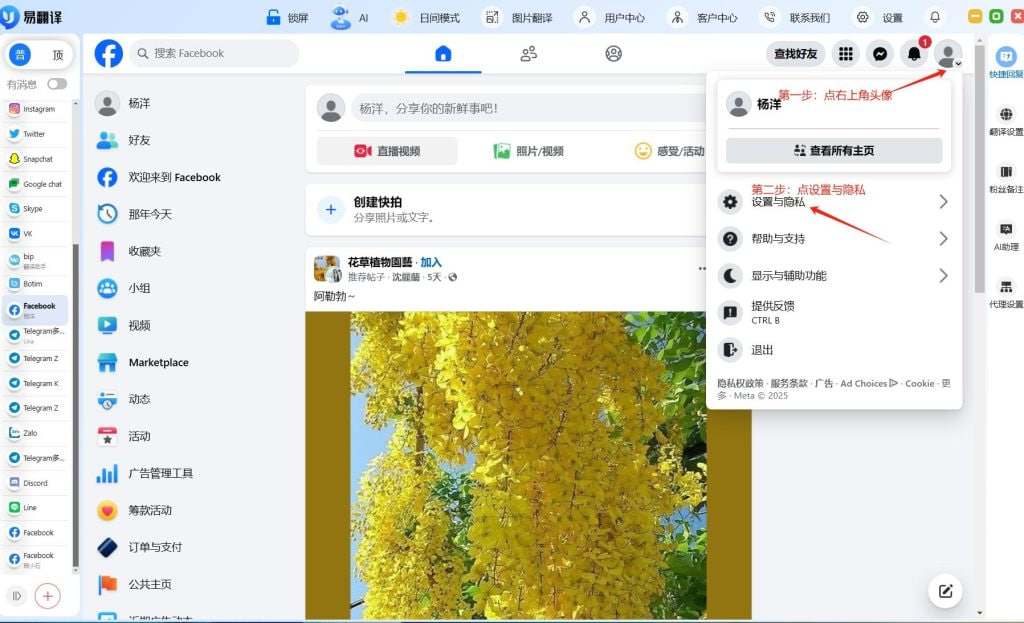Viewport: 1024px width, 623px height.
Task: Open the AI助理 panel on the right sidebar
Action: pyautogui.click(x=1005, y=232)
